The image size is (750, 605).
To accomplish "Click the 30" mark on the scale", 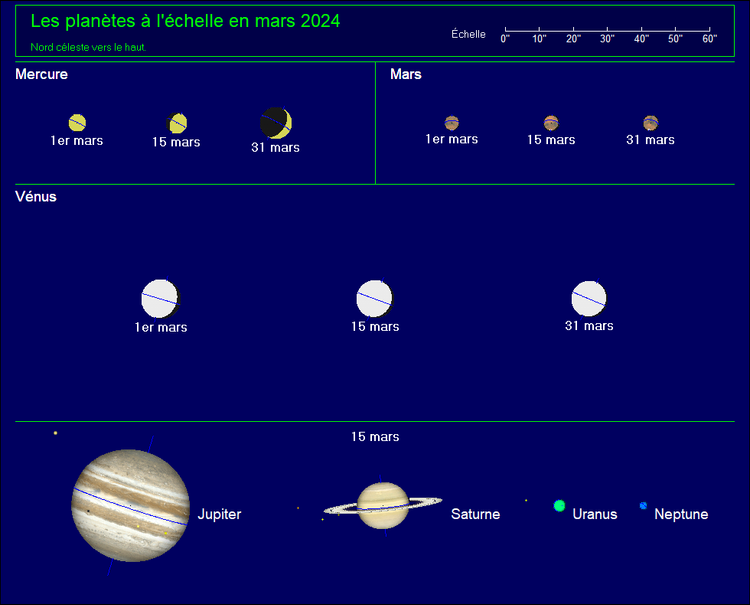I will click(607, 38).
